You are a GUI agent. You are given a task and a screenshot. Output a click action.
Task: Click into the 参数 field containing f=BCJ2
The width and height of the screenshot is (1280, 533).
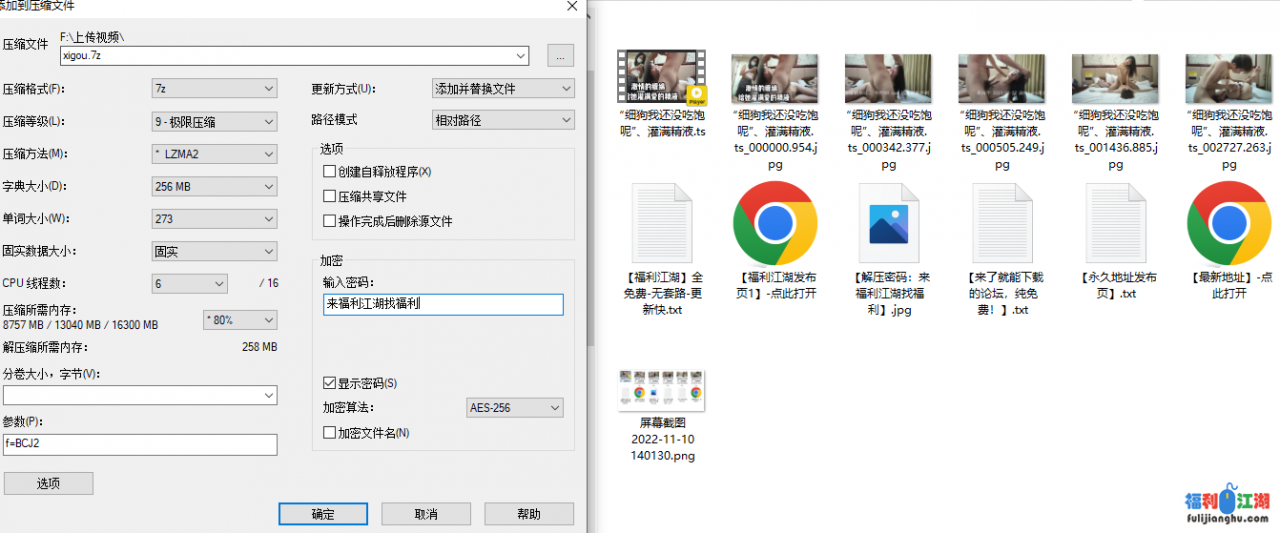click(140, 445)
